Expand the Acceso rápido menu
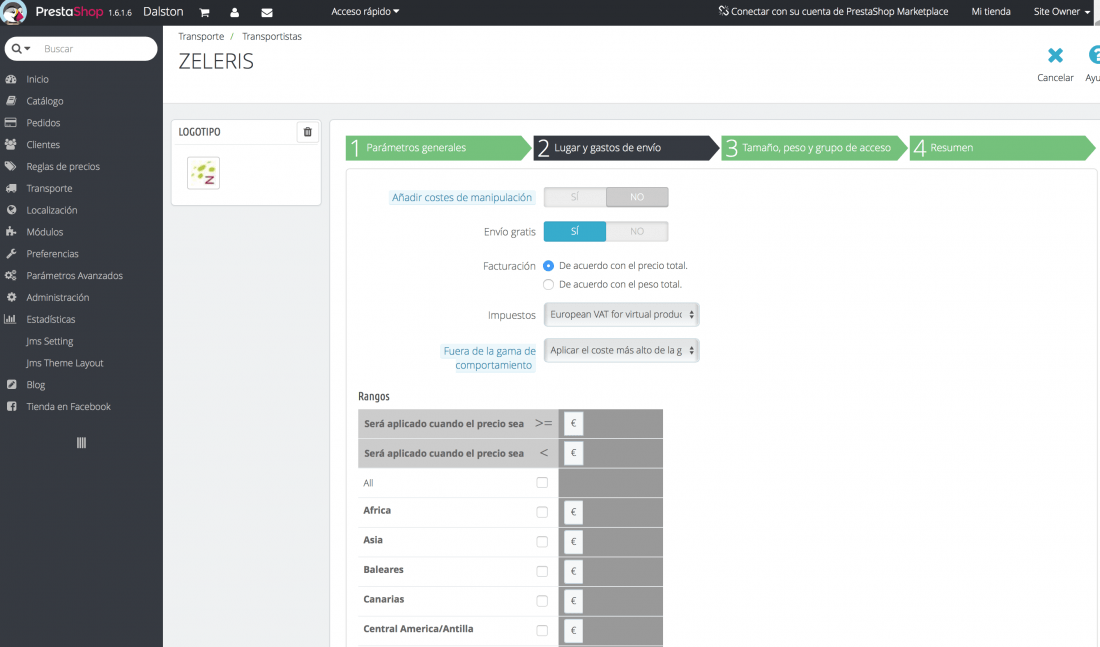Image resolution: width=1100 pixels, height=647 pixels. pos(365,11)
